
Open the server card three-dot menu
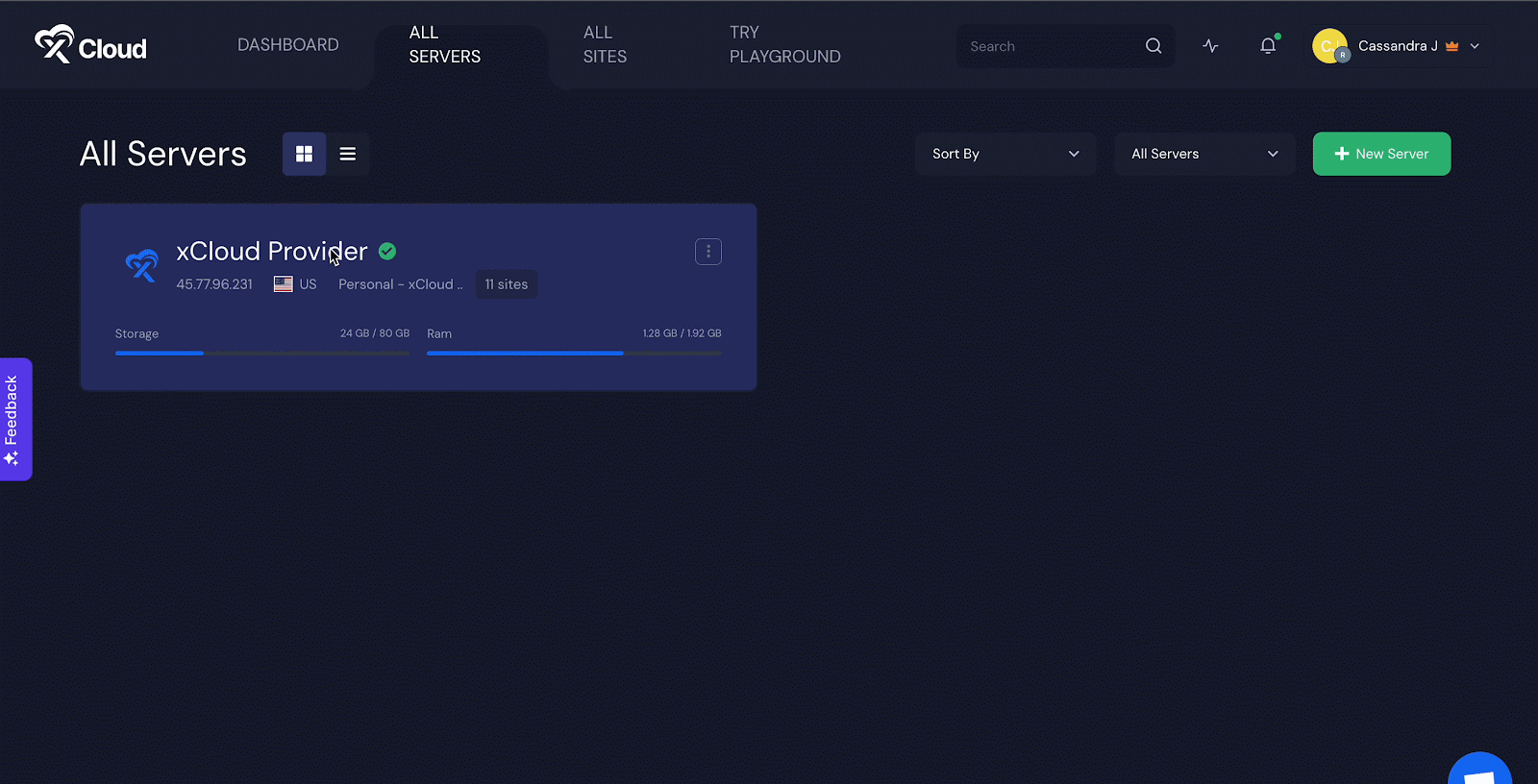708,252
